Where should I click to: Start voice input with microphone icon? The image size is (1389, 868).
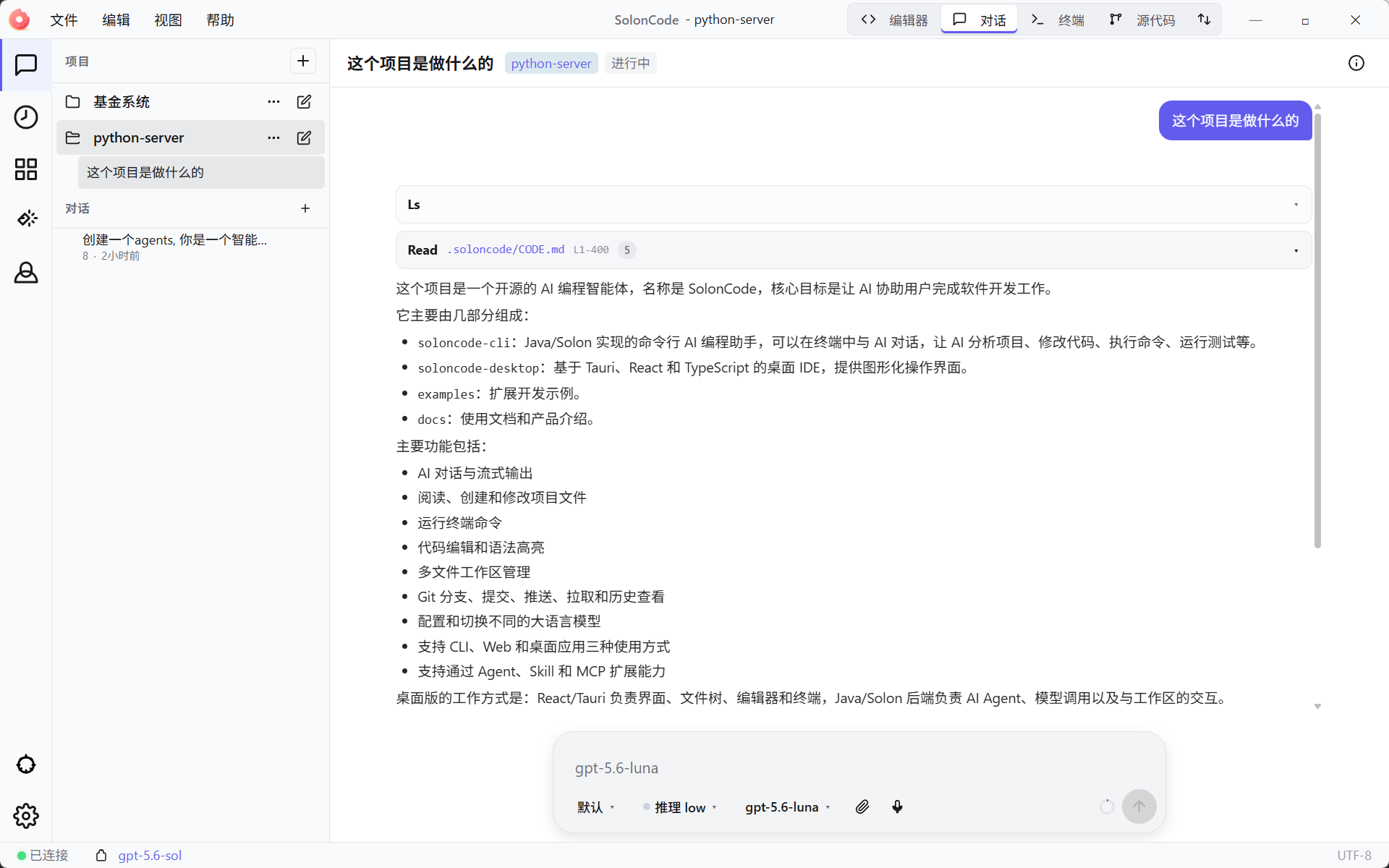point(897,807)
